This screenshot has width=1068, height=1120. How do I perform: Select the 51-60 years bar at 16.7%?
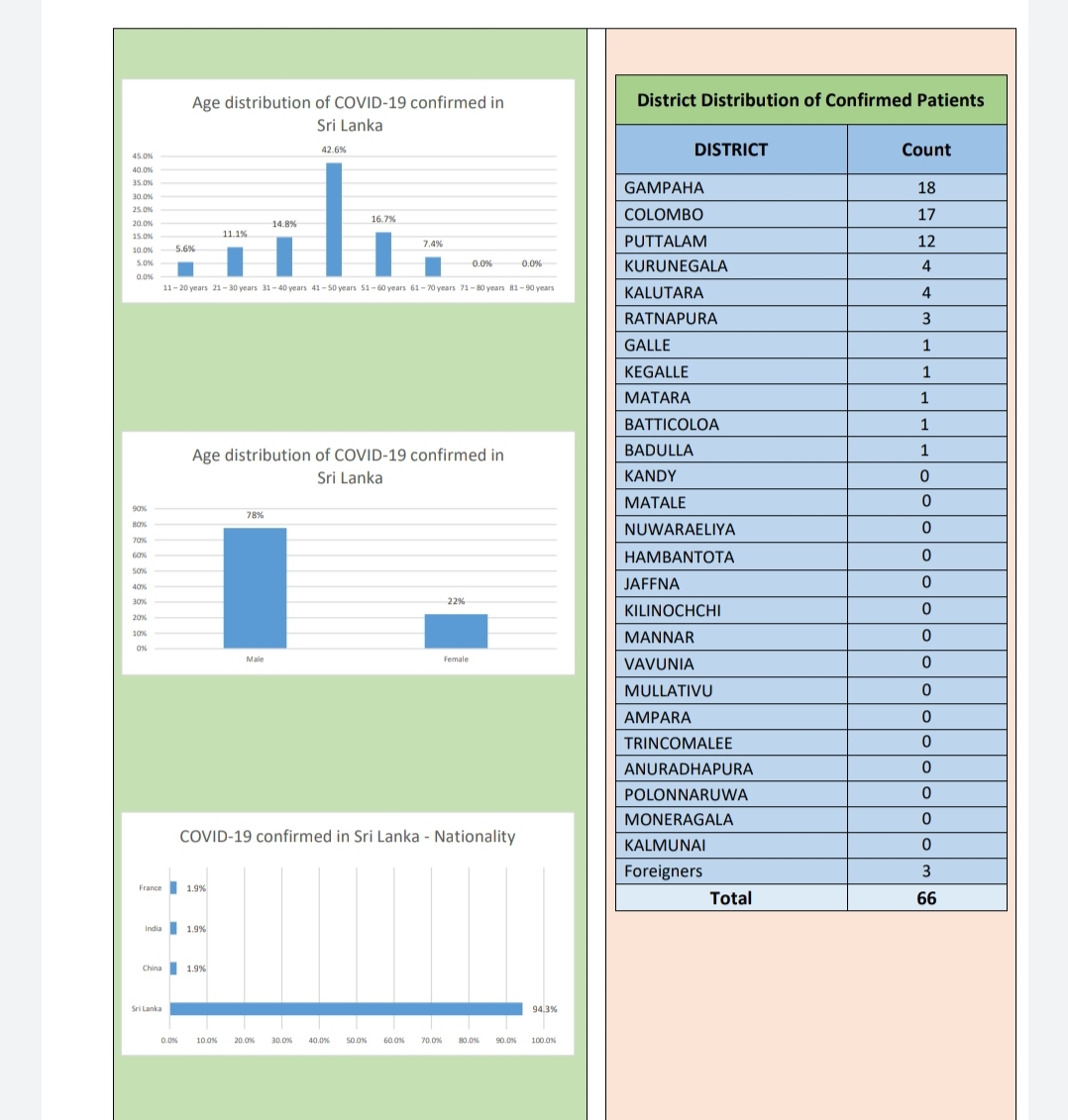tap(383, 255)
